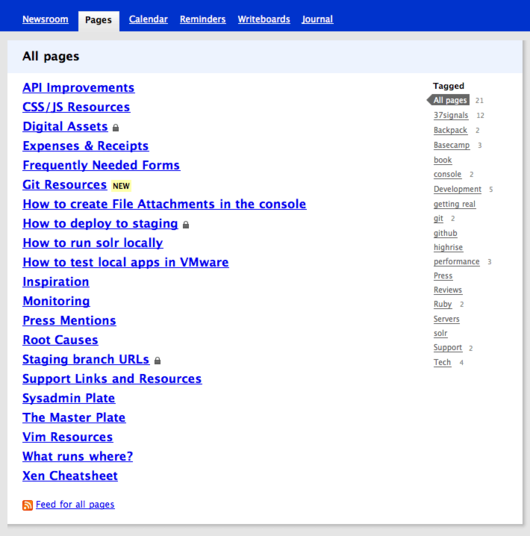Filter pages by Support tag
The height and width of the screenshot is (536, 530).
coord(448,348)
